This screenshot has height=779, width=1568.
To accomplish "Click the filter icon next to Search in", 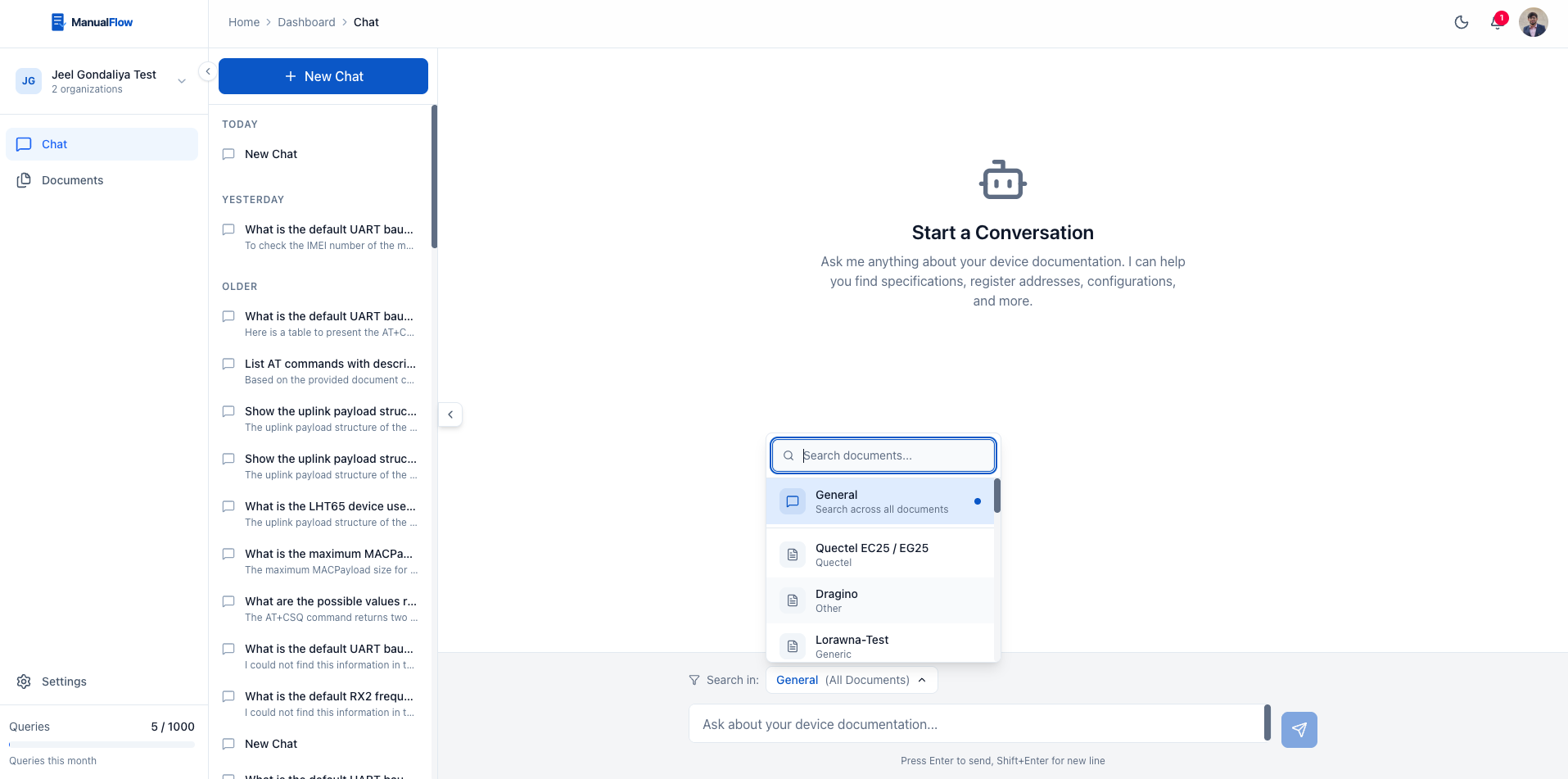I will [694, 680].
